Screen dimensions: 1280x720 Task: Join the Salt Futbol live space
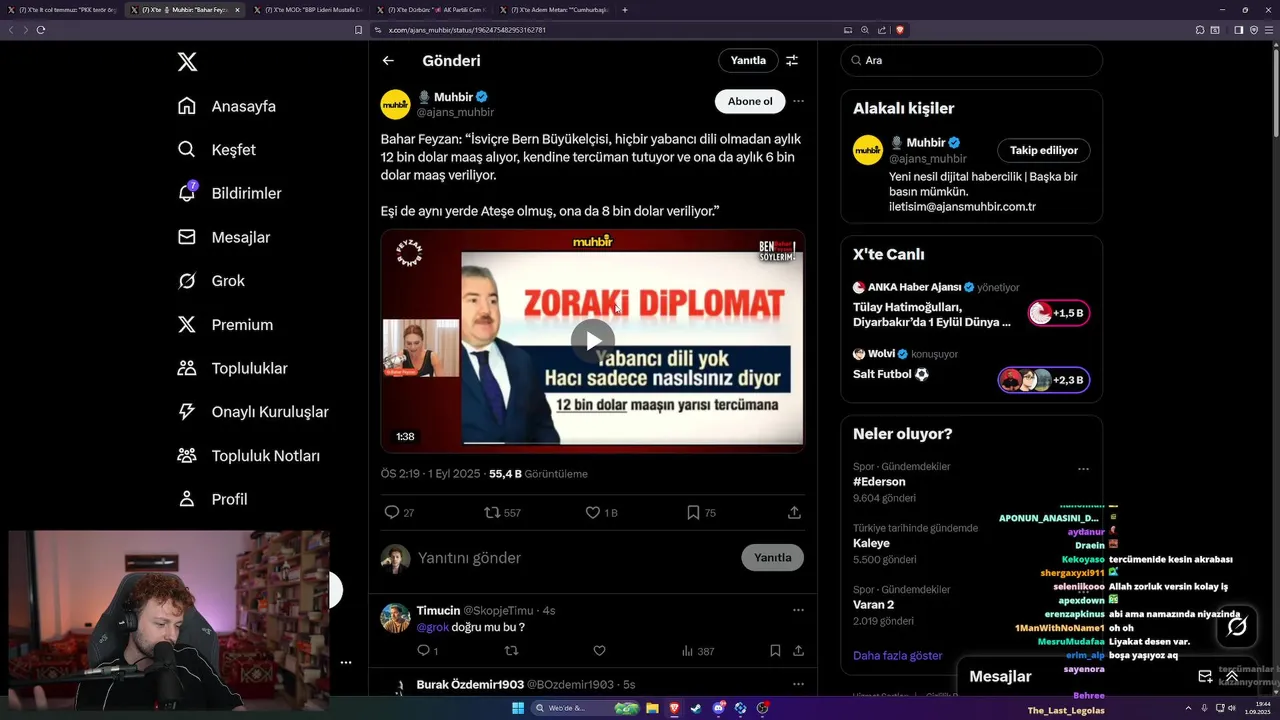(x=1043, y=380)
